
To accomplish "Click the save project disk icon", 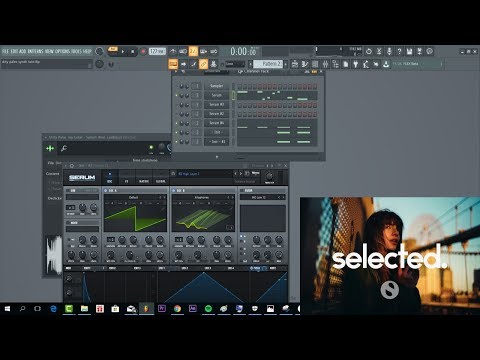I will pyautogui.click(x=409, y=51).
